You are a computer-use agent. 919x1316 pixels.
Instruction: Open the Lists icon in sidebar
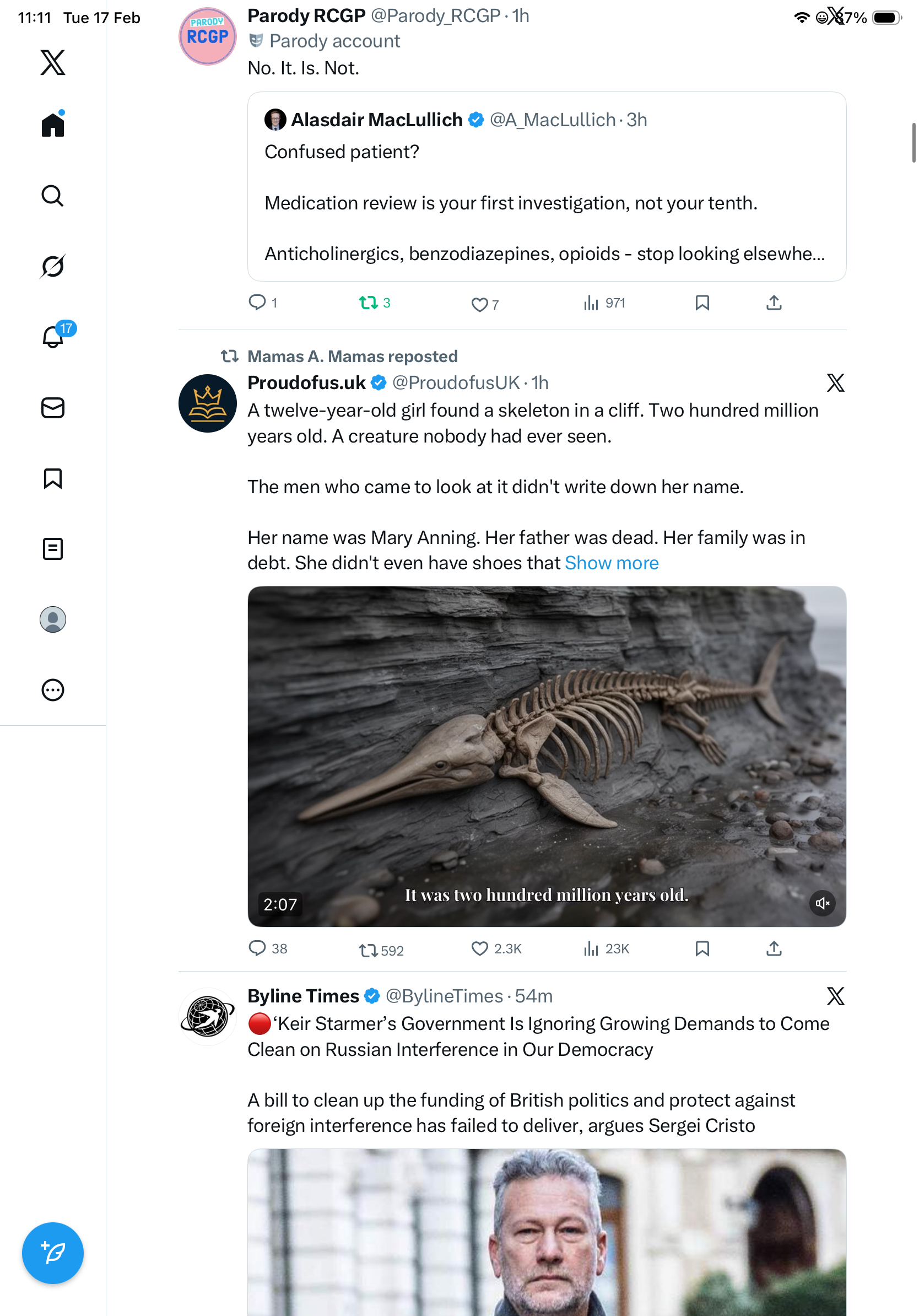(x=52, y=549)
